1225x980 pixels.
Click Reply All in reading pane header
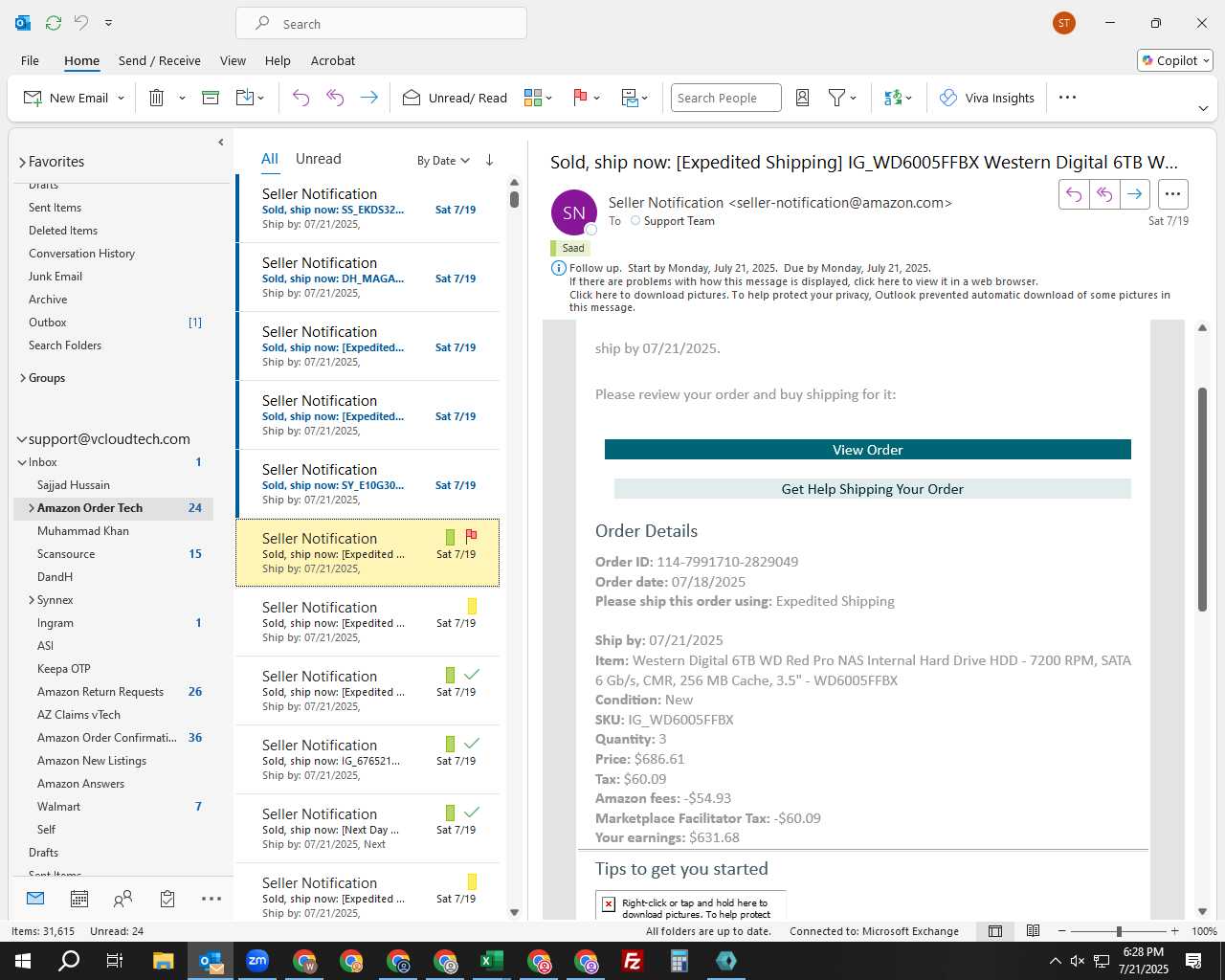click(x=1104, y=194)
